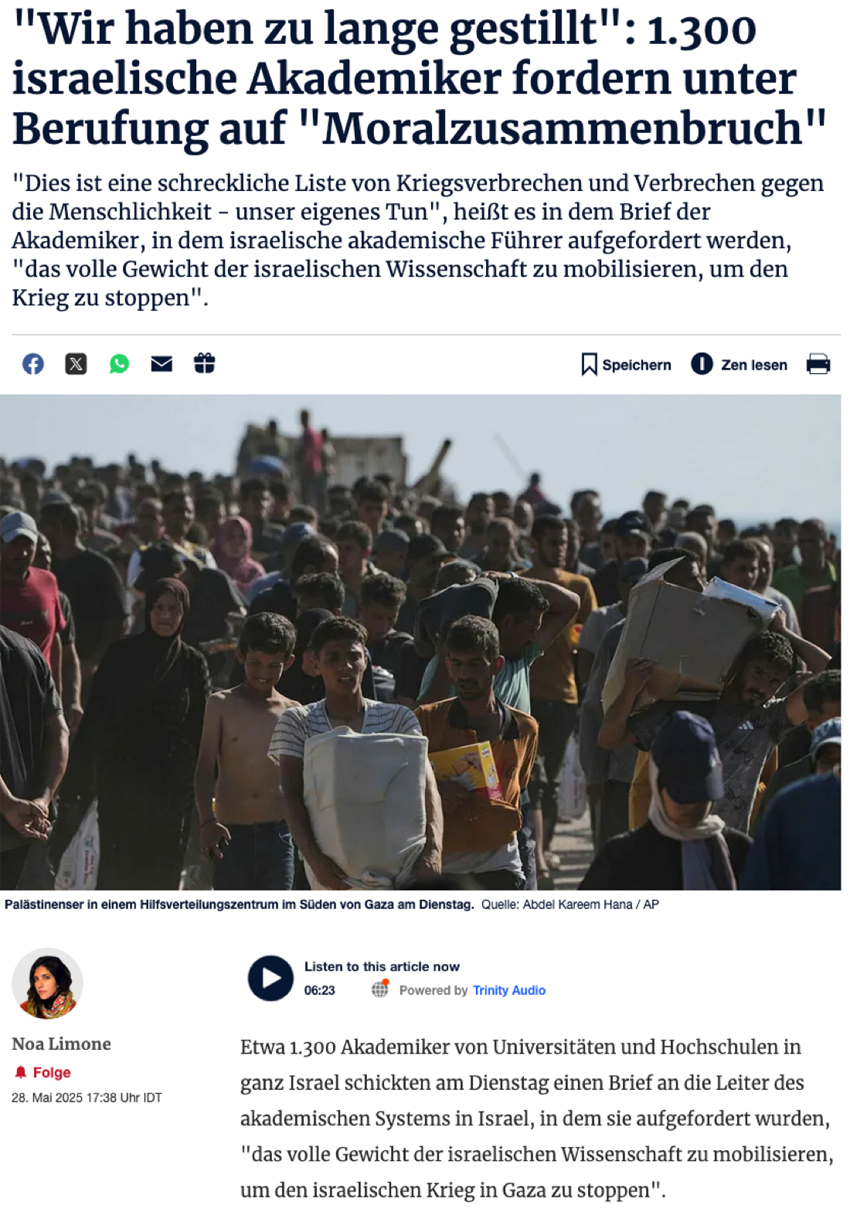This screenshot has height=1209, width=850.
Task: Click the audio duration 06:23
Action: pyautogui.click(x=319, y=990)
